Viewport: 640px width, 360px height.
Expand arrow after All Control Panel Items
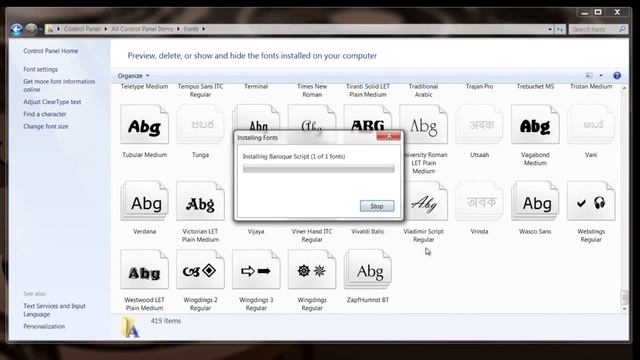[x=178, y=29]
